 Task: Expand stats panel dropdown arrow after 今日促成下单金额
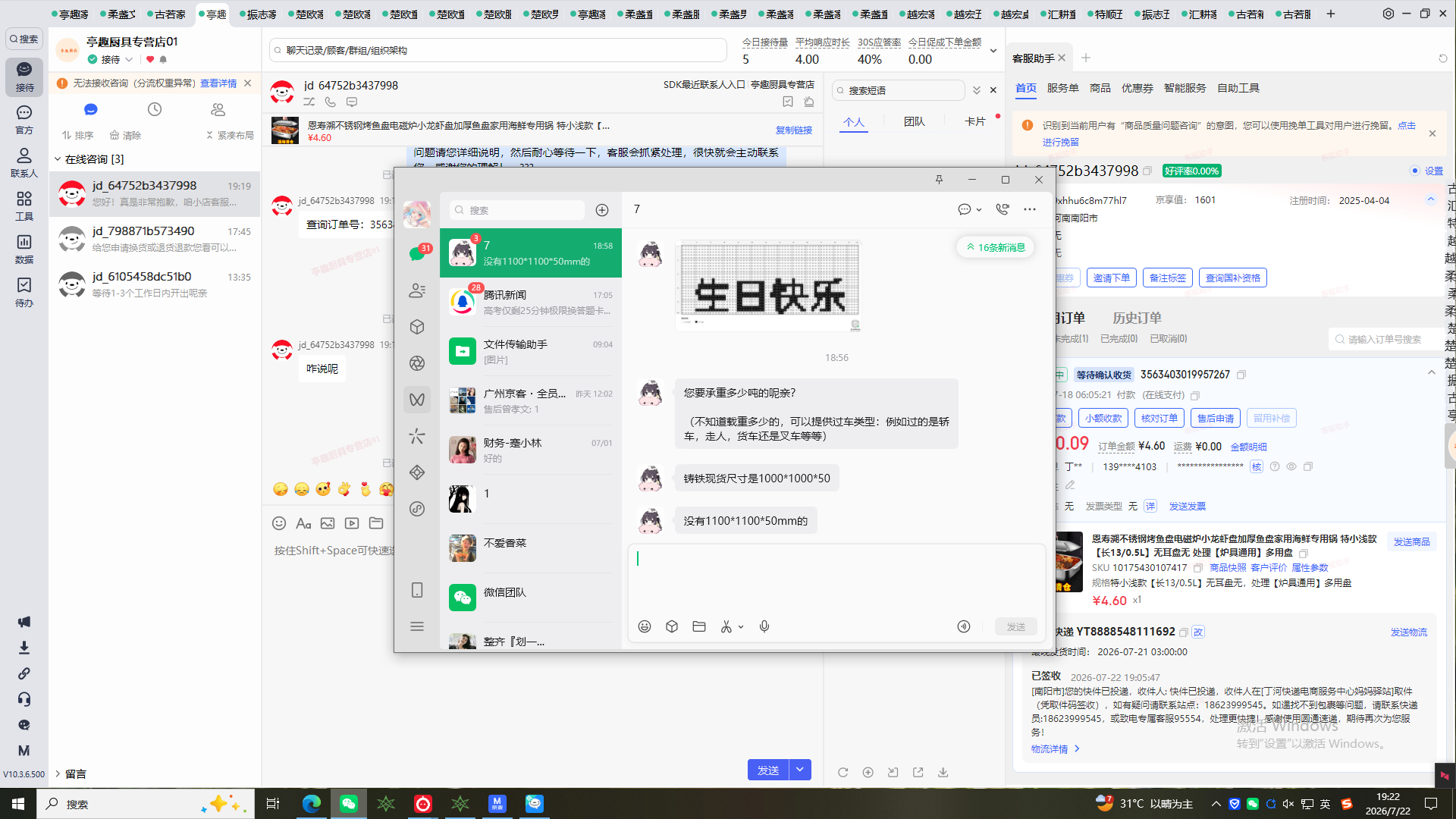(x=993, y=51)
